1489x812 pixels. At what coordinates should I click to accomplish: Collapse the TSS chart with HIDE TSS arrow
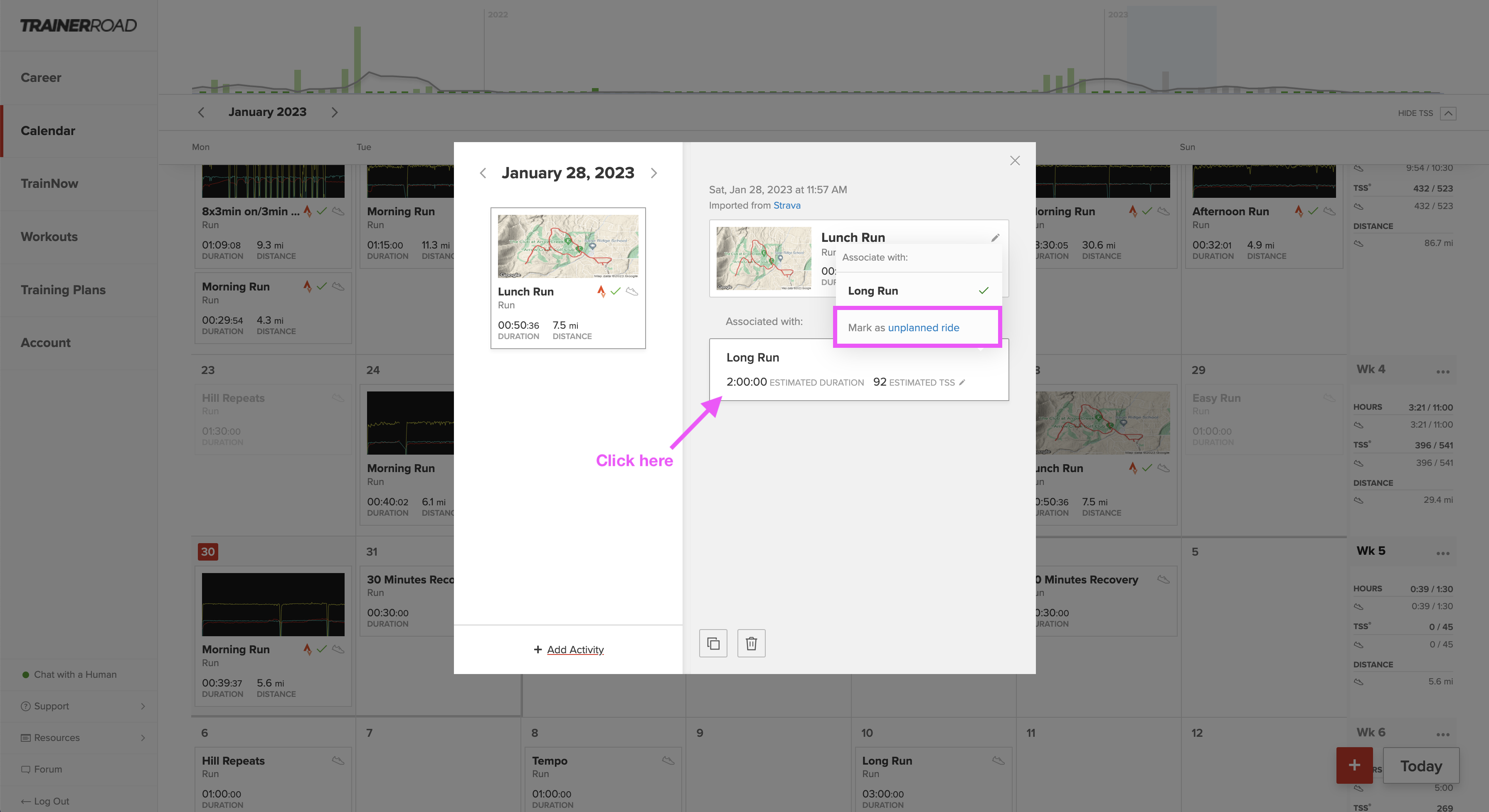click(1448, 113)
